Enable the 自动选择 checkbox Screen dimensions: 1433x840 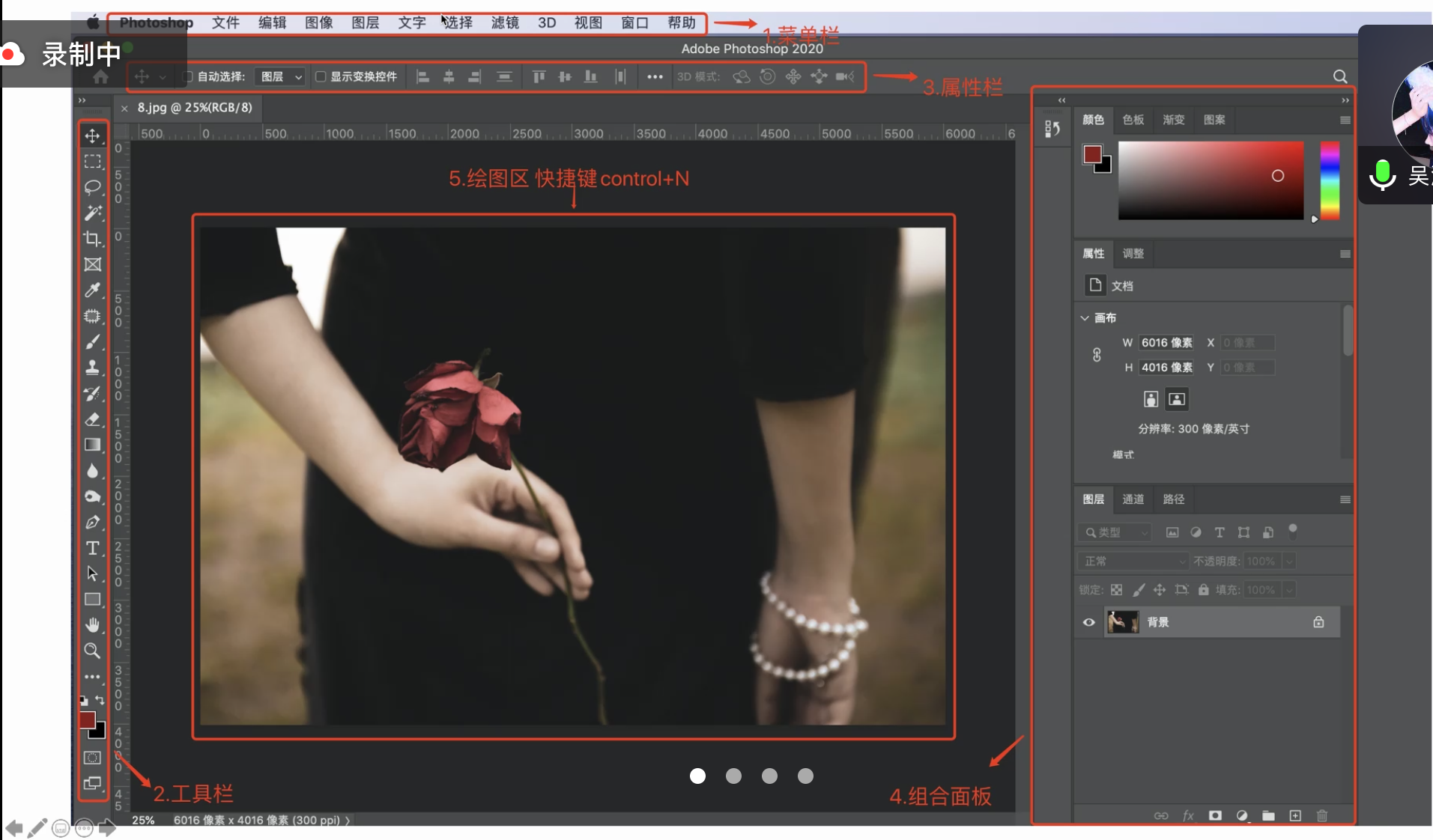[188, 76]
